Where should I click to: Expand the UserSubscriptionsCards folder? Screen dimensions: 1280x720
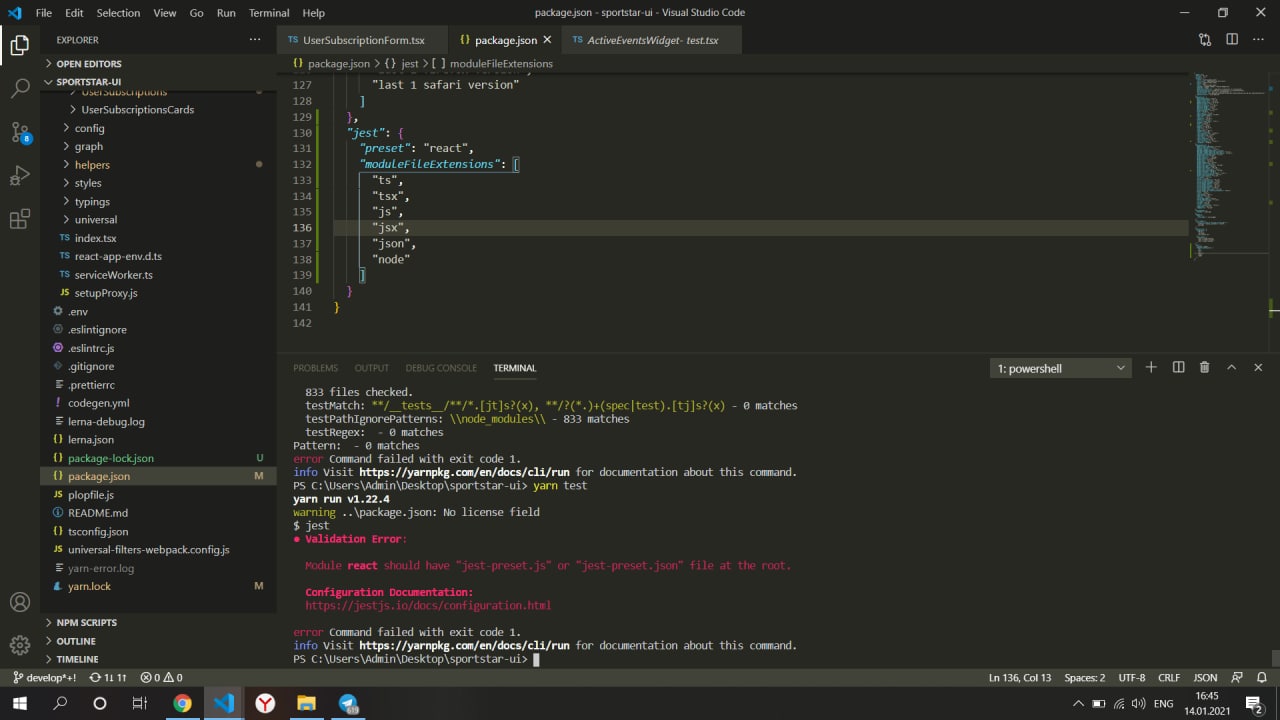[x=158, y=109]
